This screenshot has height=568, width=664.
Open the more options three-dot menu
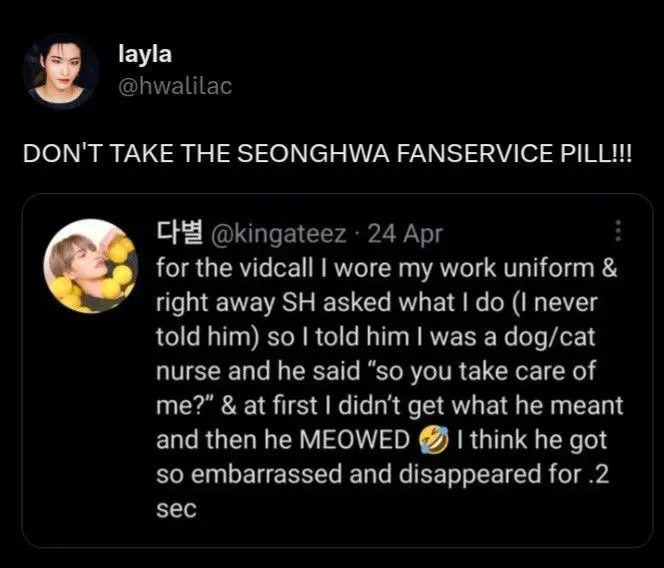point(619,233)
